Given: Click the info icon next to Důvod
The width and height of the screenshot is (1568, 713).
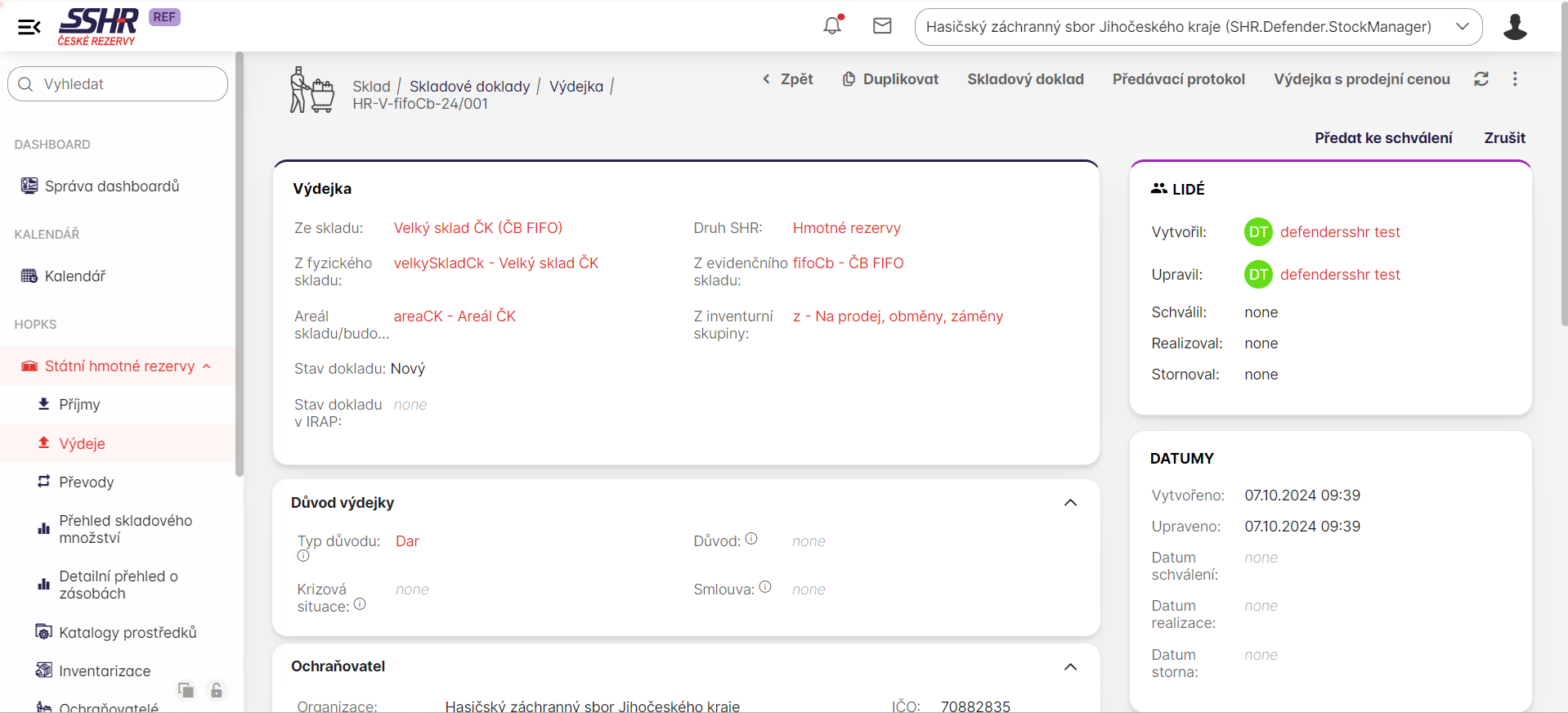Looking at the screenshot, I should 751,539.
